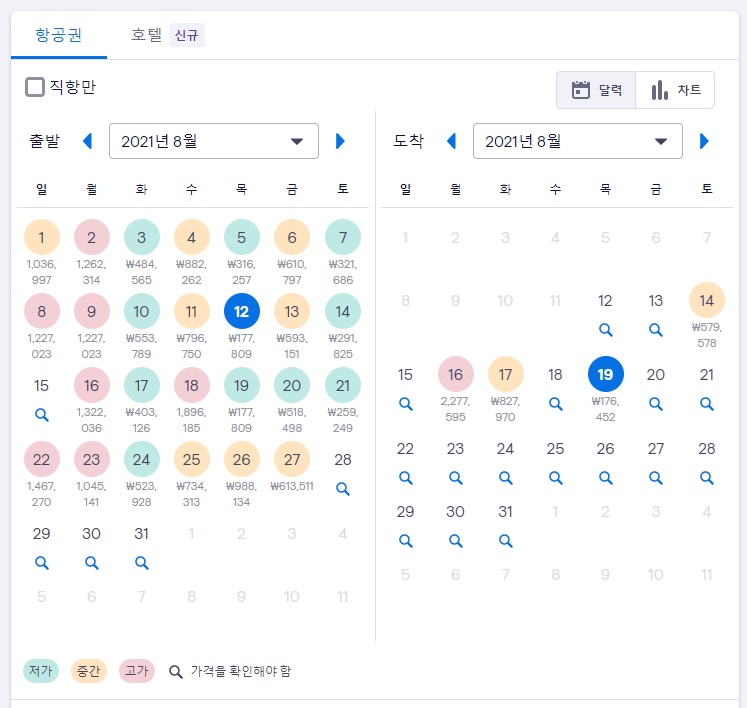747x708 pixels.
Task: Check price for arrival date 13
Action: (656, 330)
